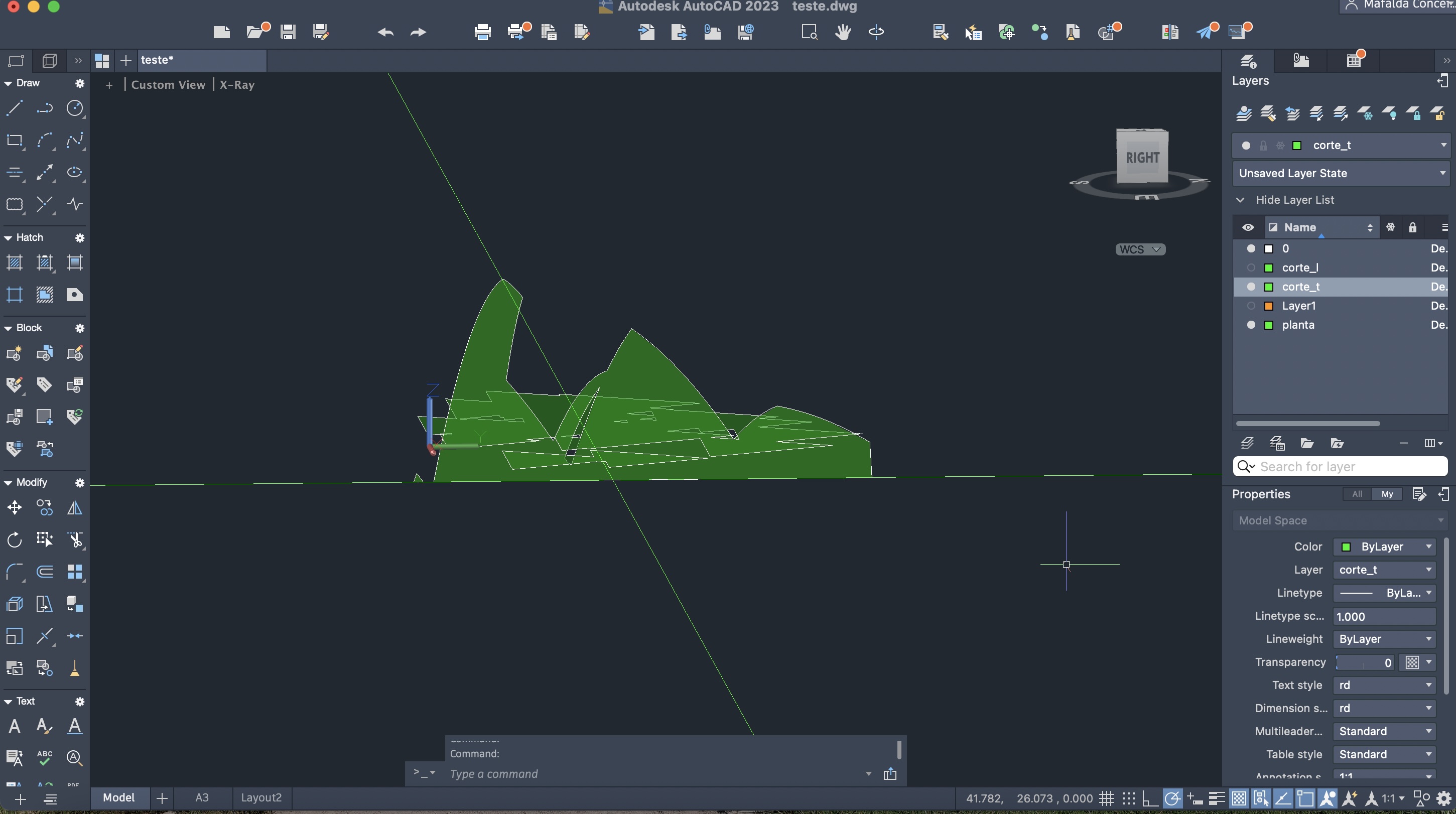Switch to the Layout2 tab
1456x814 pixels.
pos(261,797)
